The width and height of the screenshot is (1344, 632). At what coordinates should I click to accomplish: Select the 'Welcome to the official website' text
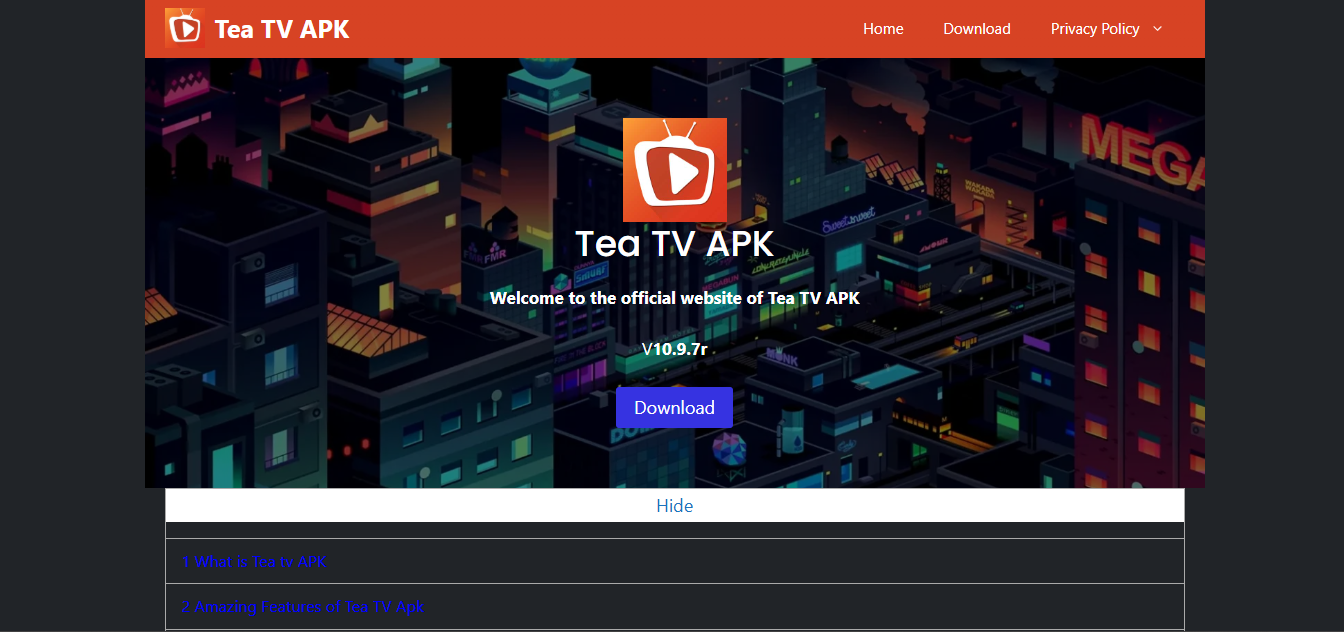pos(675,298)
